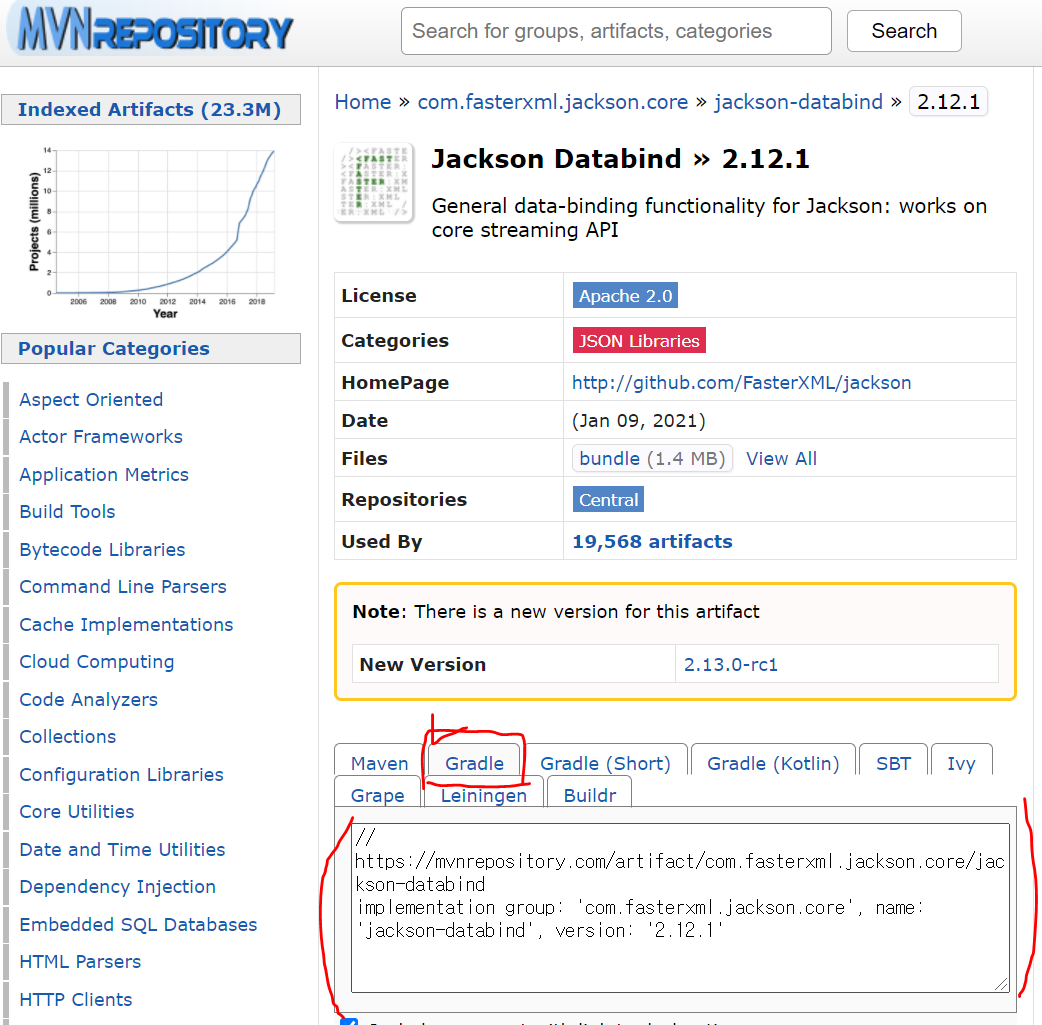Open the Date and Time Utilities category
This screenshot has width=1042, height=1025.
pyautogui.click(x=122, y=850)
